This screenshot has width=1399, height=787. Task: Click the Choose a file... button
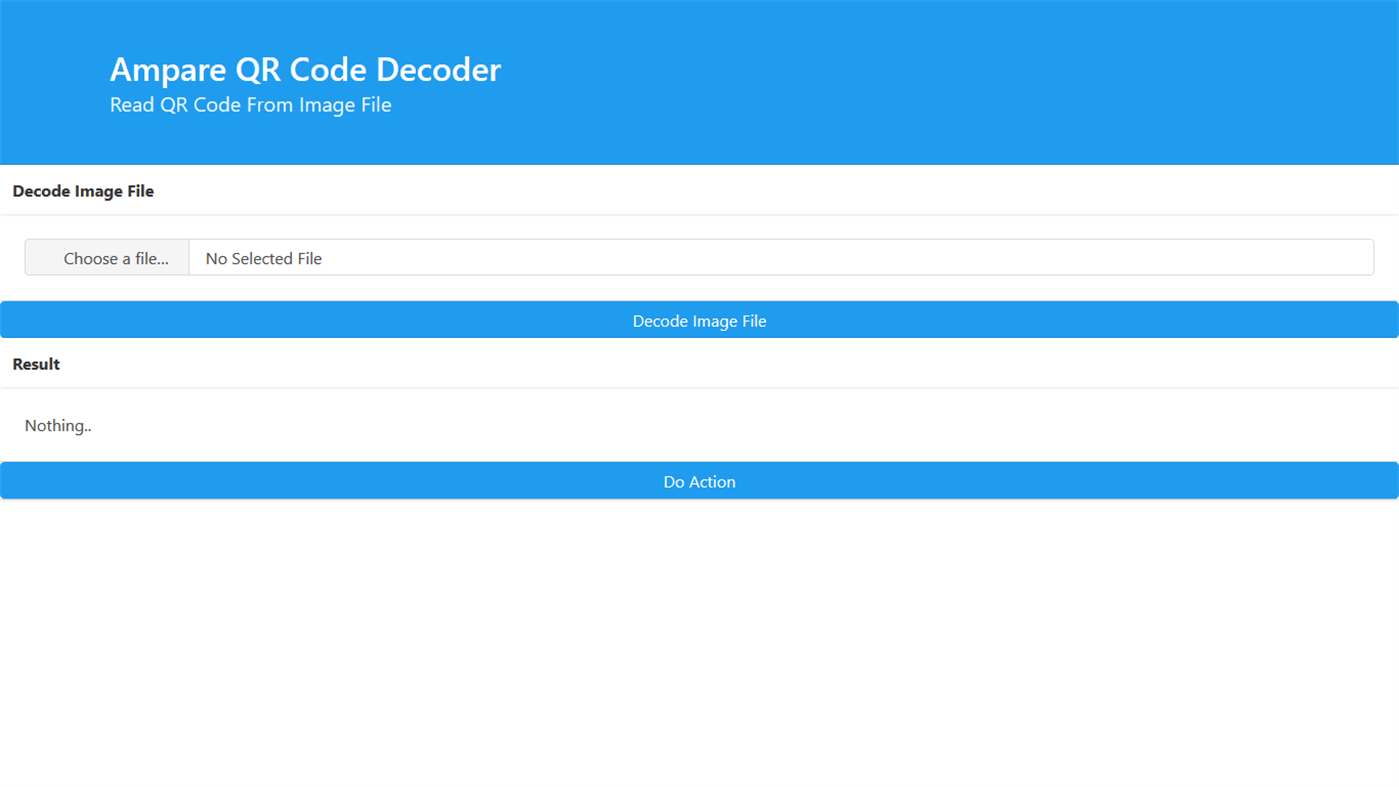pos(107,258)
